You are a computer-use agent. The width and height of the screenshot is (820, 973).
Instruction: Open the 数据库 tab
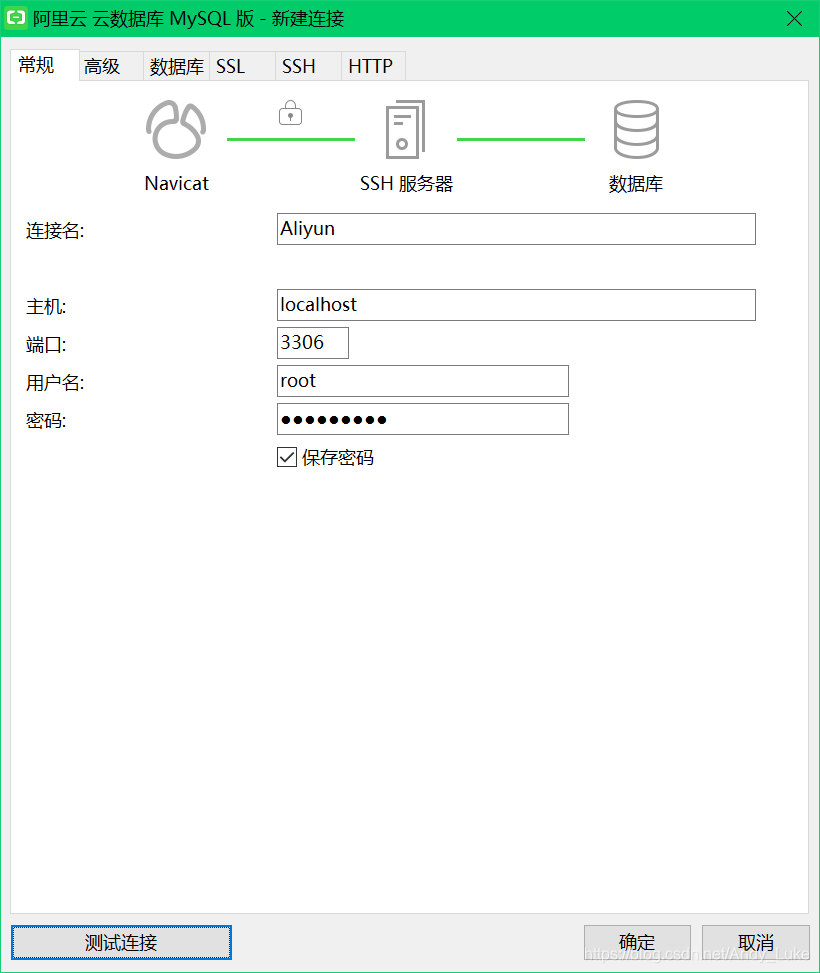pyautogui.click(x=176, y=66)
